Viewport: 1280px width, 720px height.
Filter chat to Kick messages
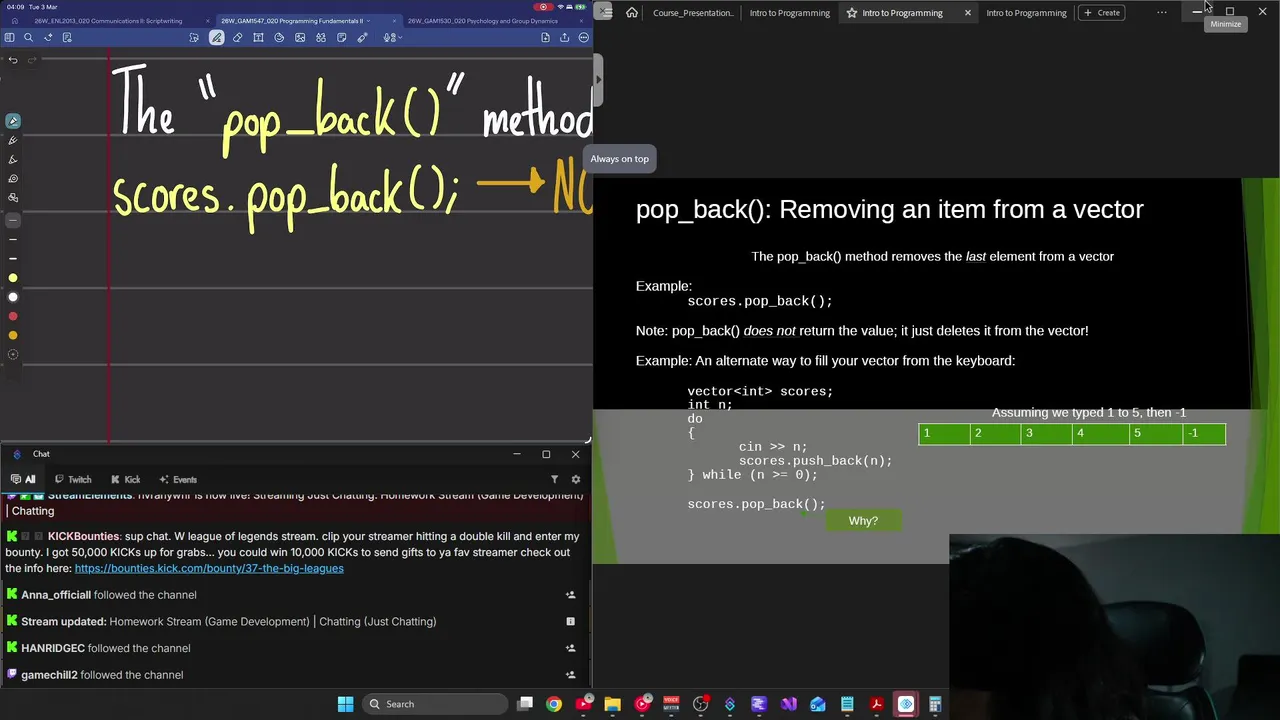[125, 479]
